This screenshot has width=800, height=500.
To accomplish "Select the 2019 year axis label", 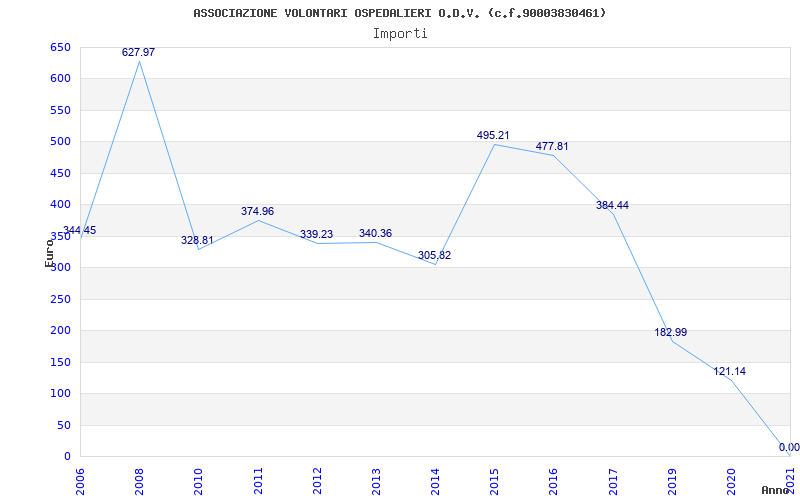I will pyautogui.click(x=672, y=481).
